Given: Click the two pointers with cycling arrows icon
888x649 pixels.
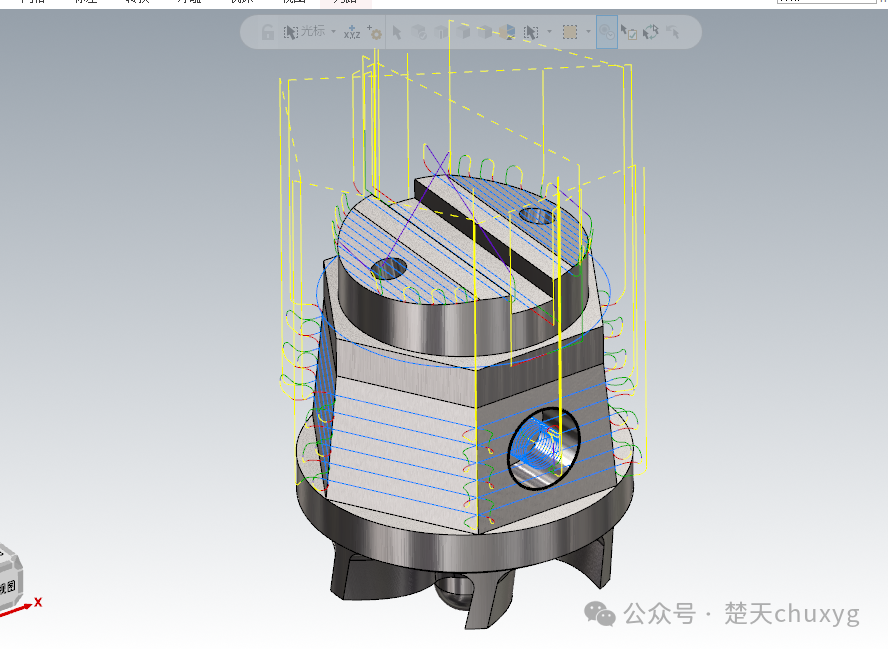Looking at the screenshot, I should [x=651, y=32].
